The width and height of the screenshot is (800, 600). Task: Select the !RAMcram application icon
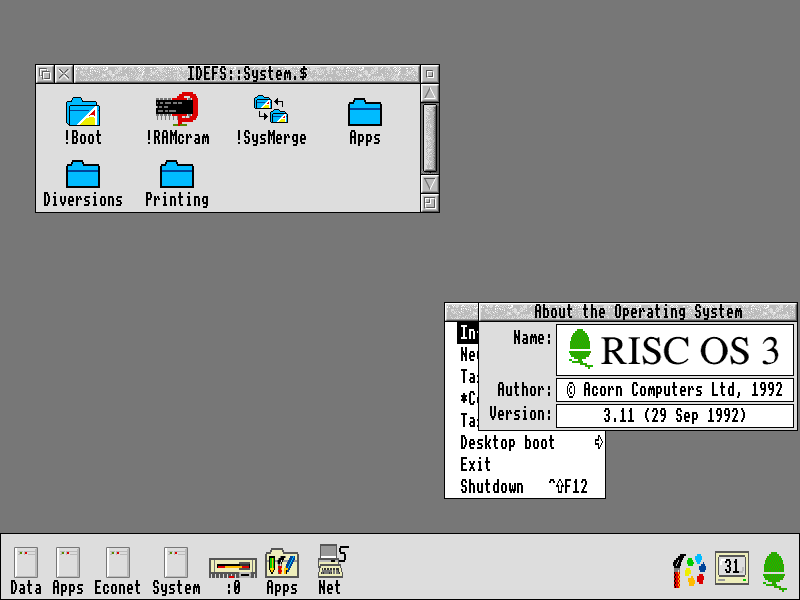(177, 118)
